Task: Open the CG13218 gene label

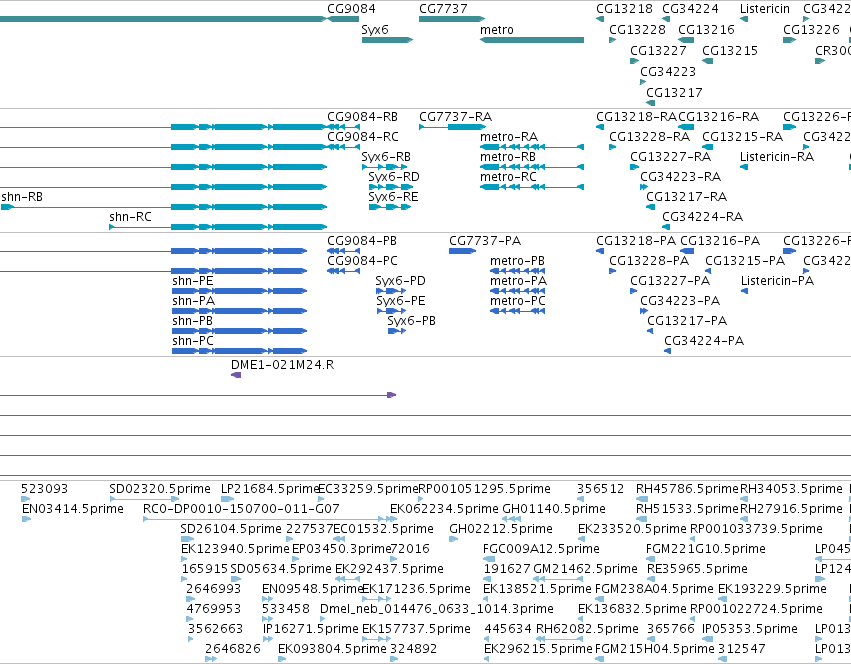Action: [x=624, y=9]
